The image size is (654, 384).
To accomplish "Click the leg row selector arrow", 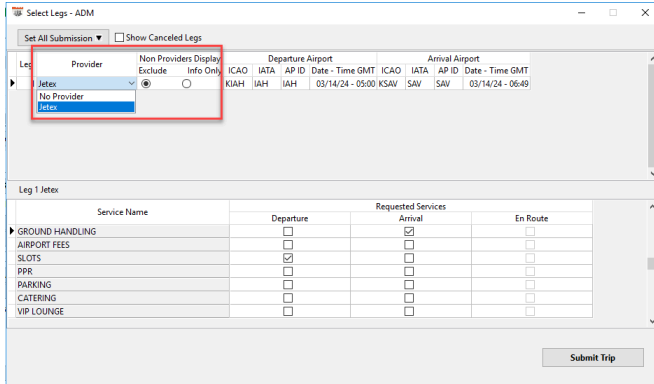I will coord(13,83).
